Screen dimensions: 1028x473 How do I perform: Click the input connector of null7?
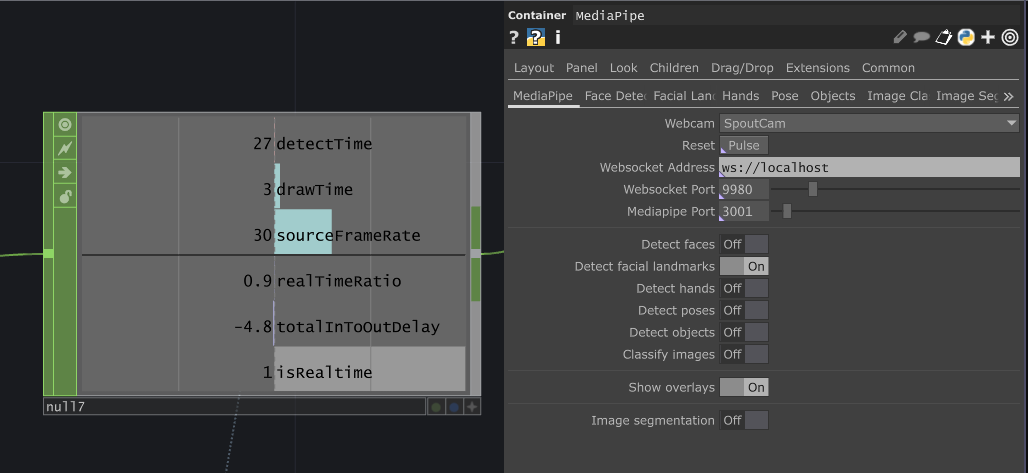tap(49, 253)
